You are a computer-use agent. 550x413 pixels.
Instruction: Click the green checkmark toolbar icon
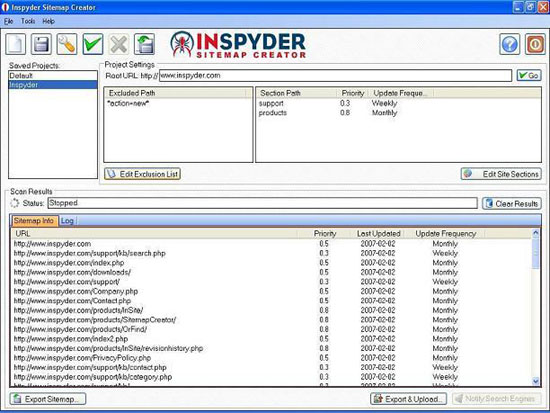(93, 44)
